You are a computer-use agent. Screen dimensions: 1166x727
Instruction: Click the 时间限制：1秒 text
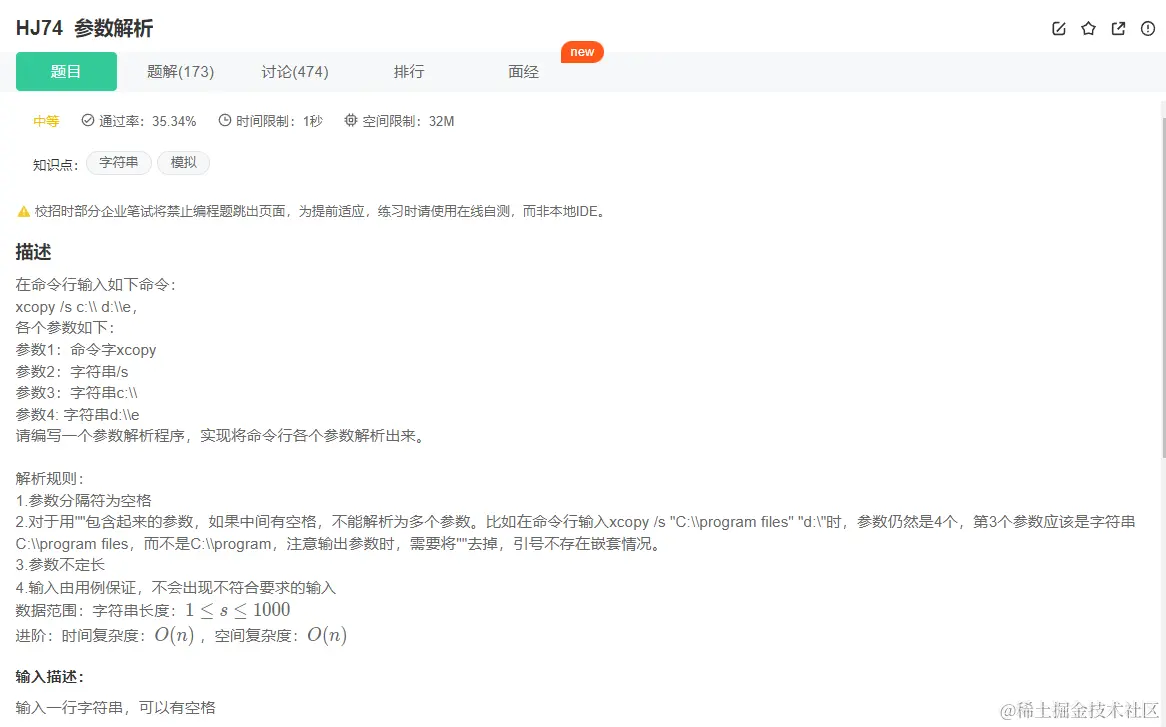(x=279, y=121)
